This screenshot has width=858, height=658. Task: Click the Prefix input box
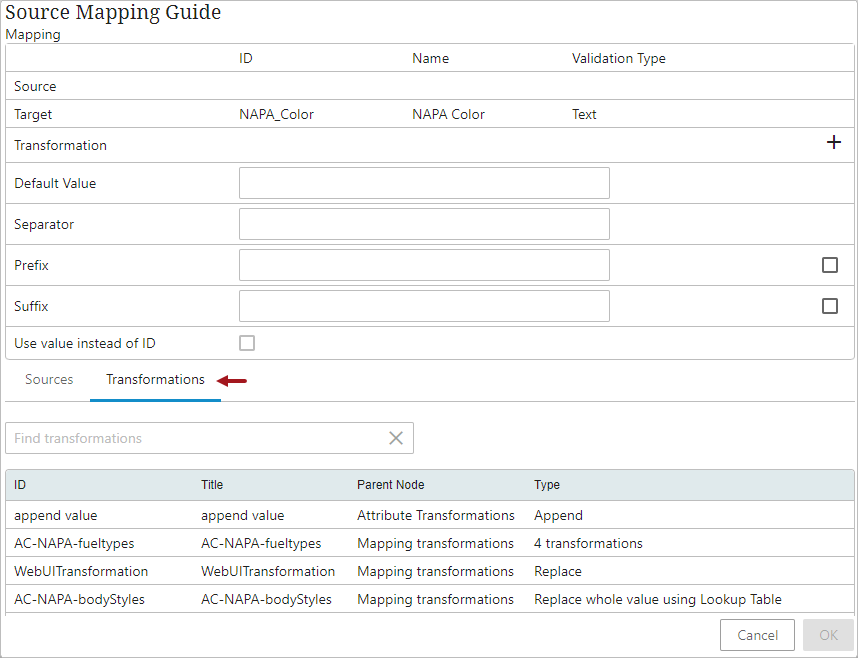[x=424, y=265]
